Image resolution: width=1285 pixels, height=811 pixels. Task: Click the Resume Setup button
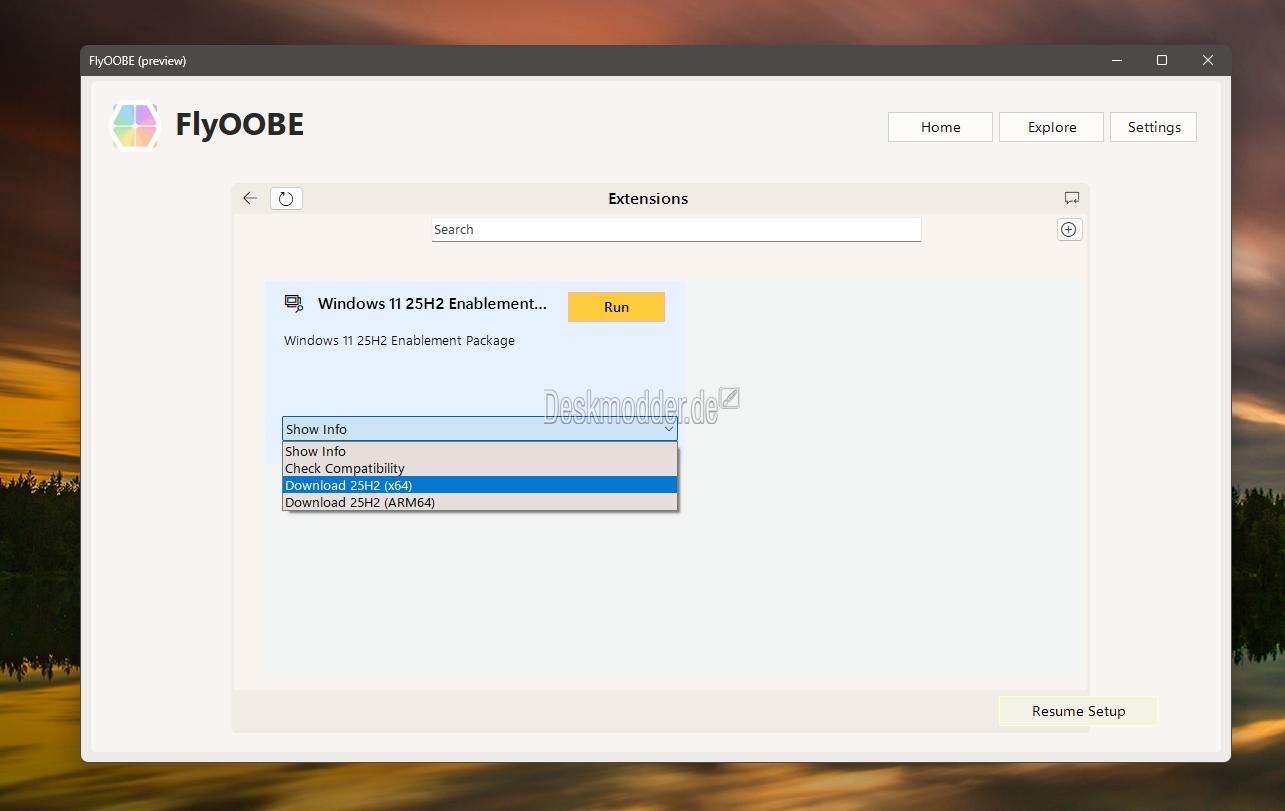point(1078,711)
